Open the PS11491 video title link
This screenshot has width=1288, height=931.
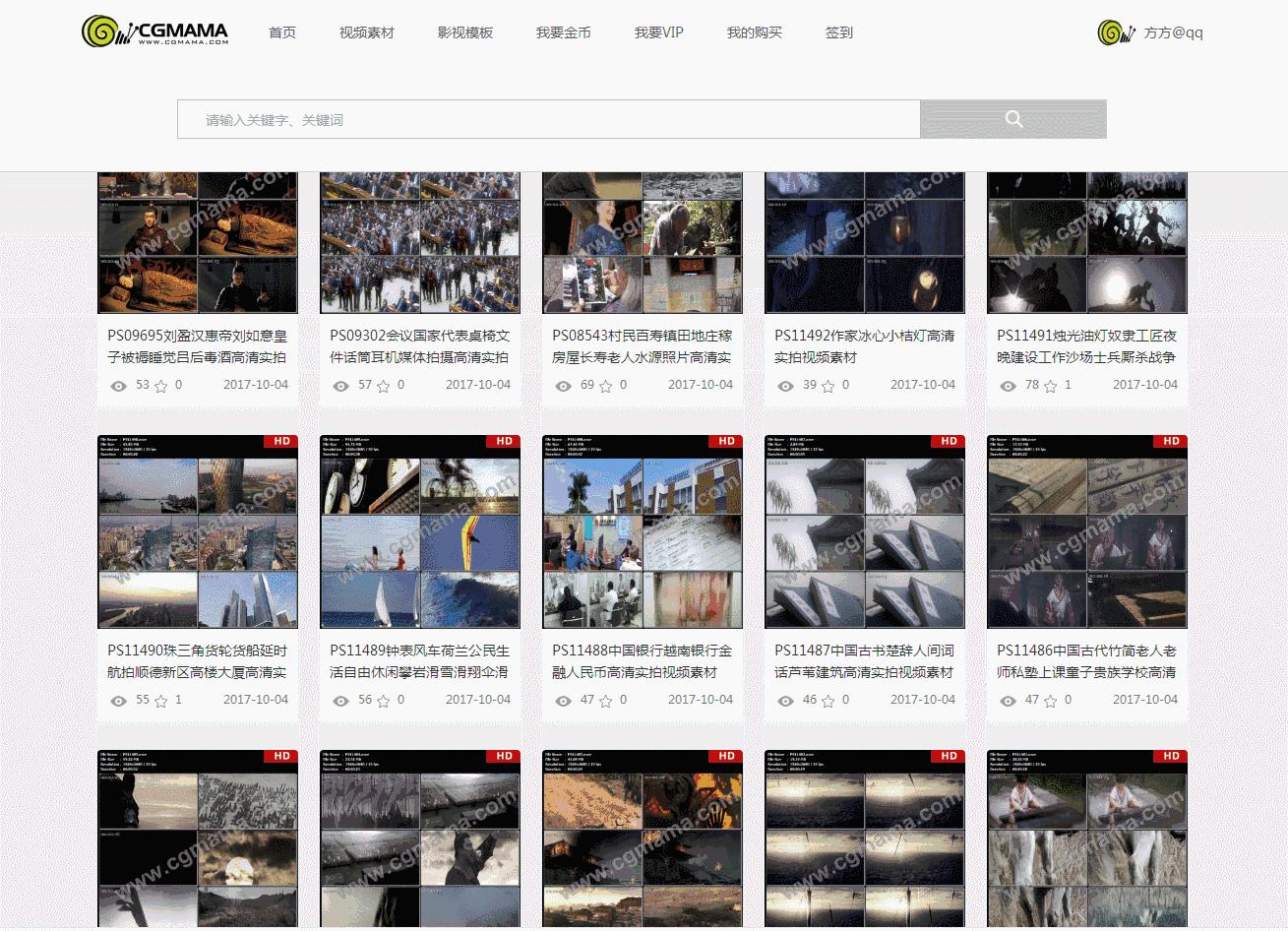point(1086,346)
